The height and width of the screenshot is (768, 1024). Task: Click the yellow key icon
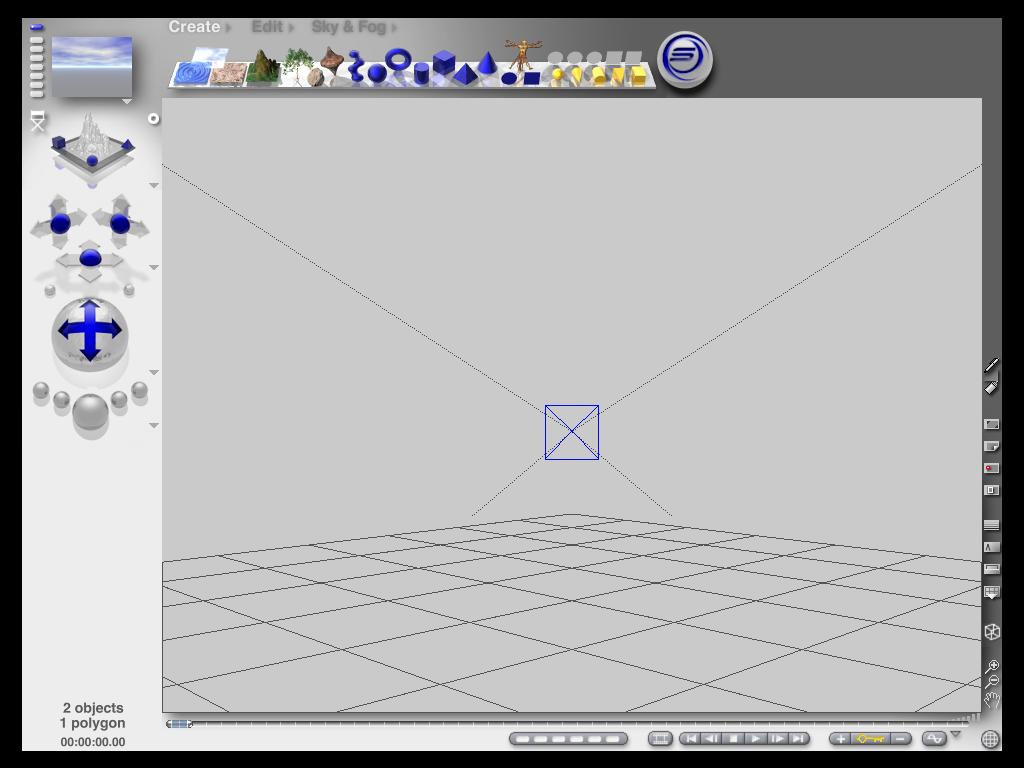click(871, 739)
